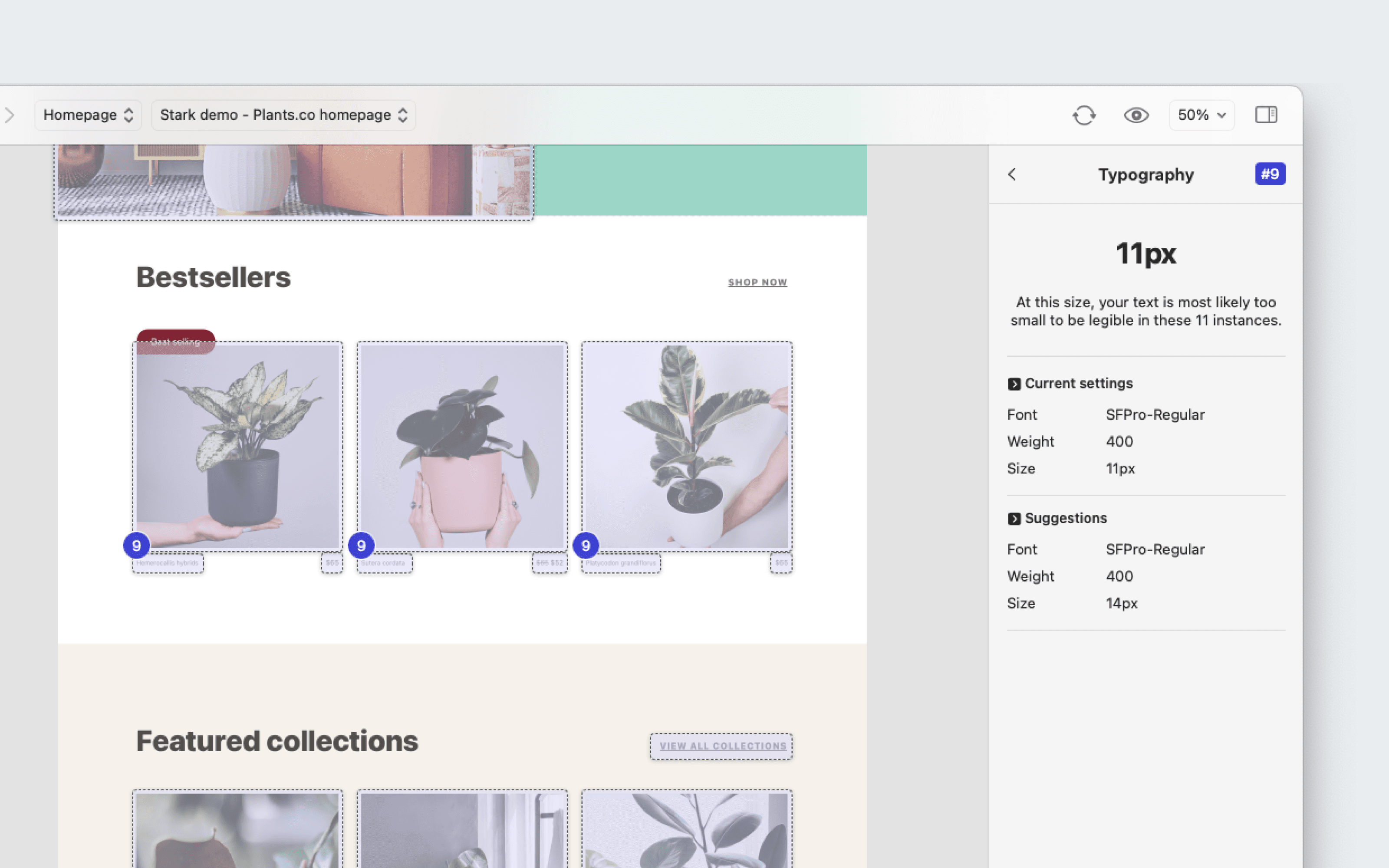Go back using the Typography panel chevron
This screenshot has width=1389, height=868.
point(1012,174)
